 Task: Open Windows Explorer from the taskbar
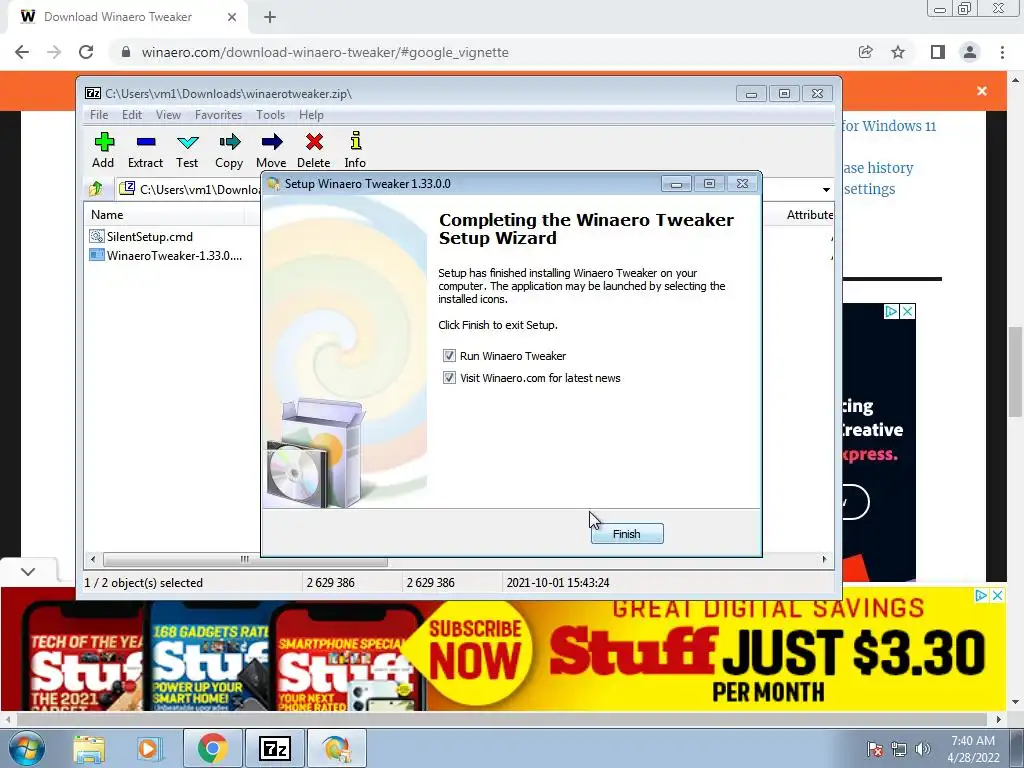click(89, 748)
